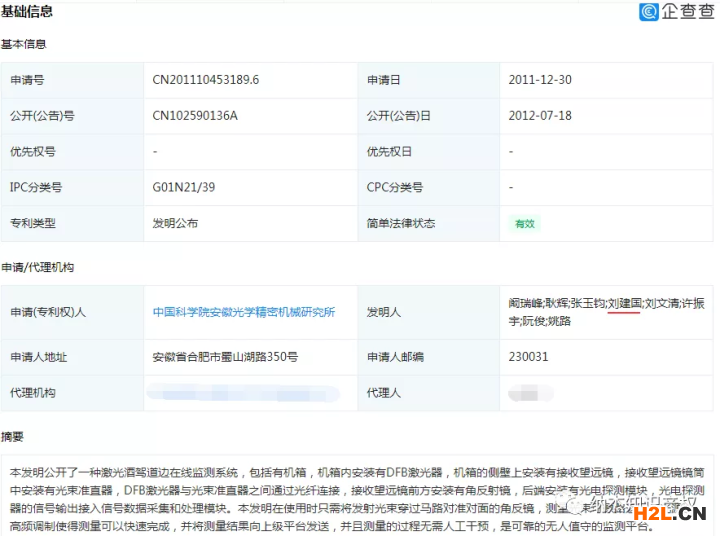Click application number CN201110453189.6

point(206,80)
